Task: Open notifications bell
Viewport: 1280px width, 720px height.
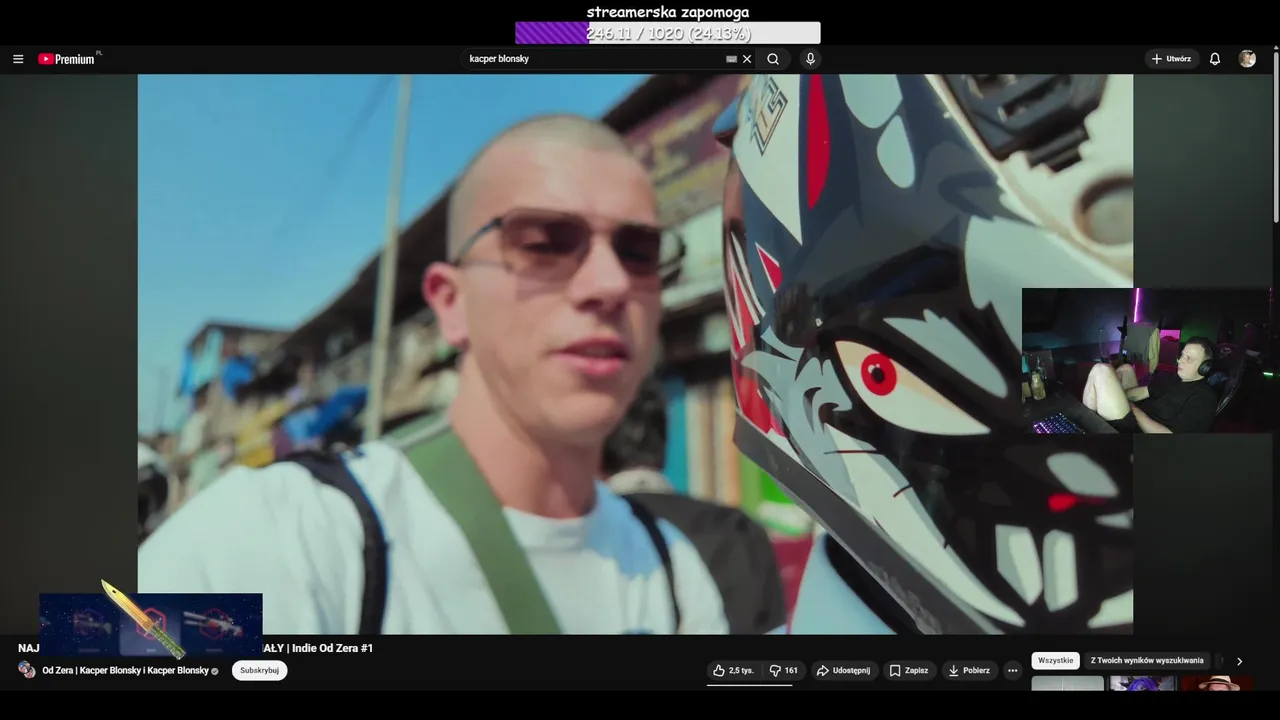Action: coord(1215,59)
